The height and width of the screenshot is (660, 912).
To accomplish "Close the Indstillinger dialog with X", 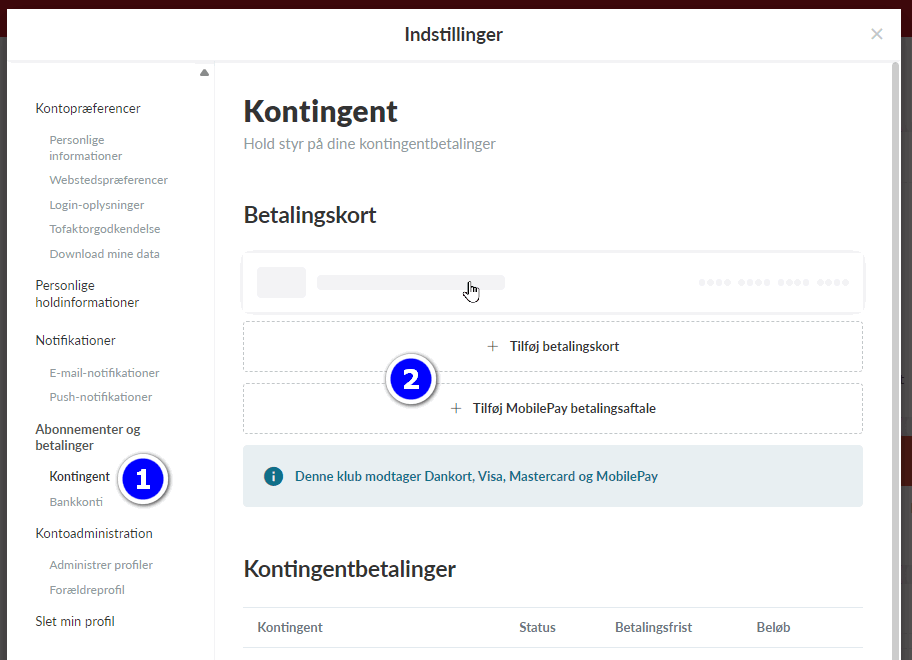I will click(877, 34).
